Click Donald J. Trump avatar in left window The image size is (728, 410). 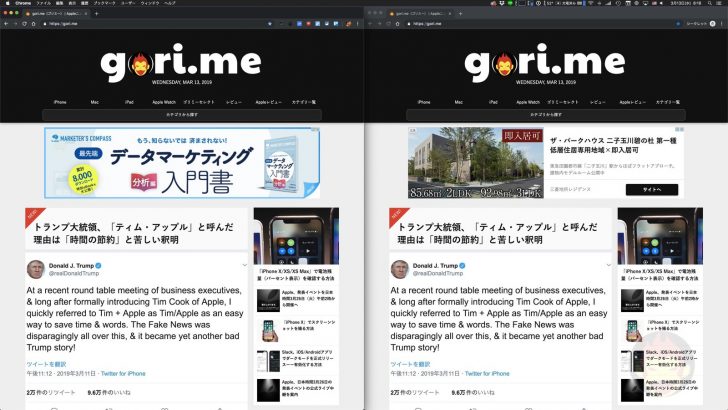pyautogui.click(x=36, y=269)
